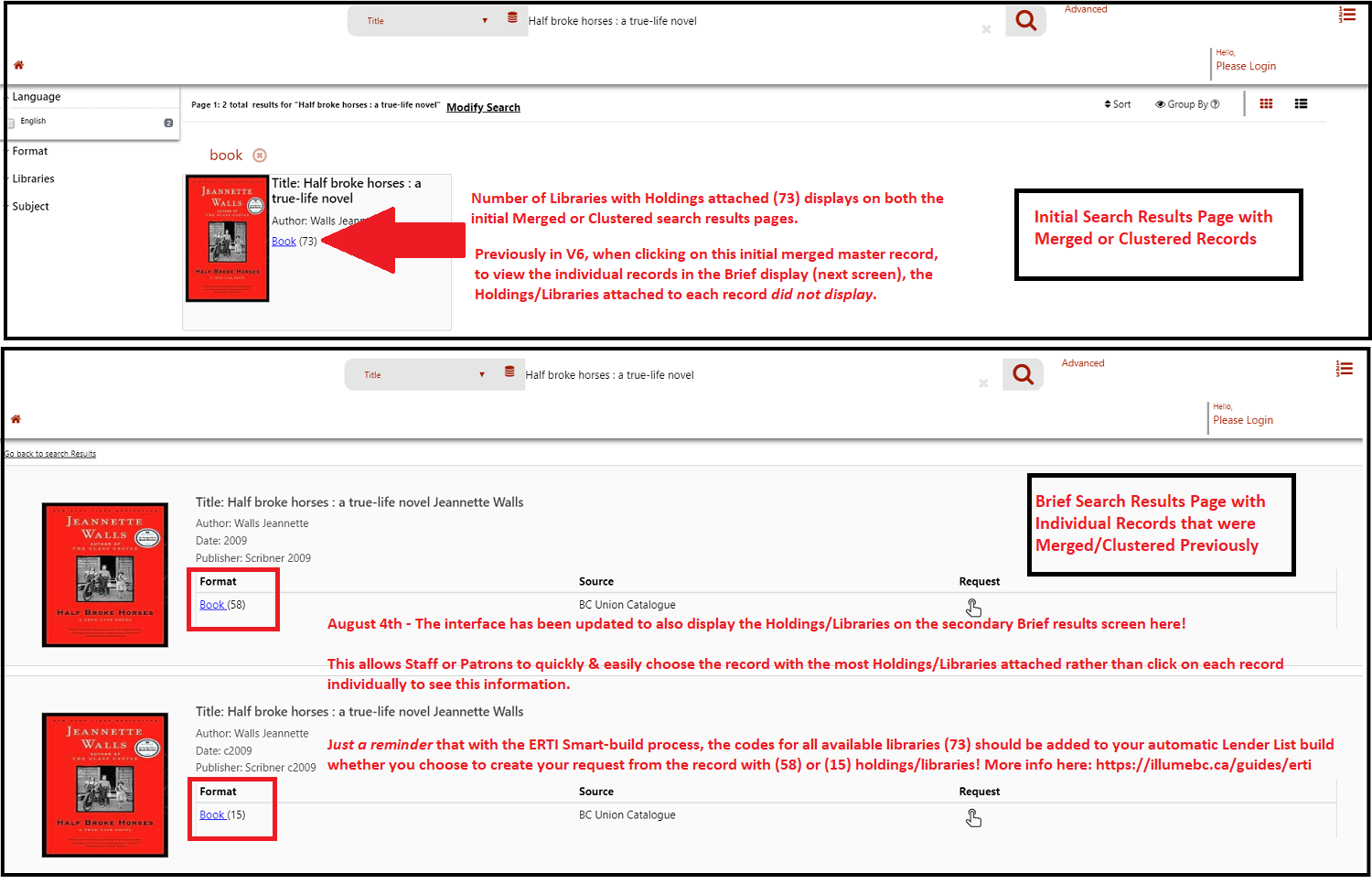The width and height of the screenshot is (1372, 884).
Task: Expand the Format facet
Action: 30,151
